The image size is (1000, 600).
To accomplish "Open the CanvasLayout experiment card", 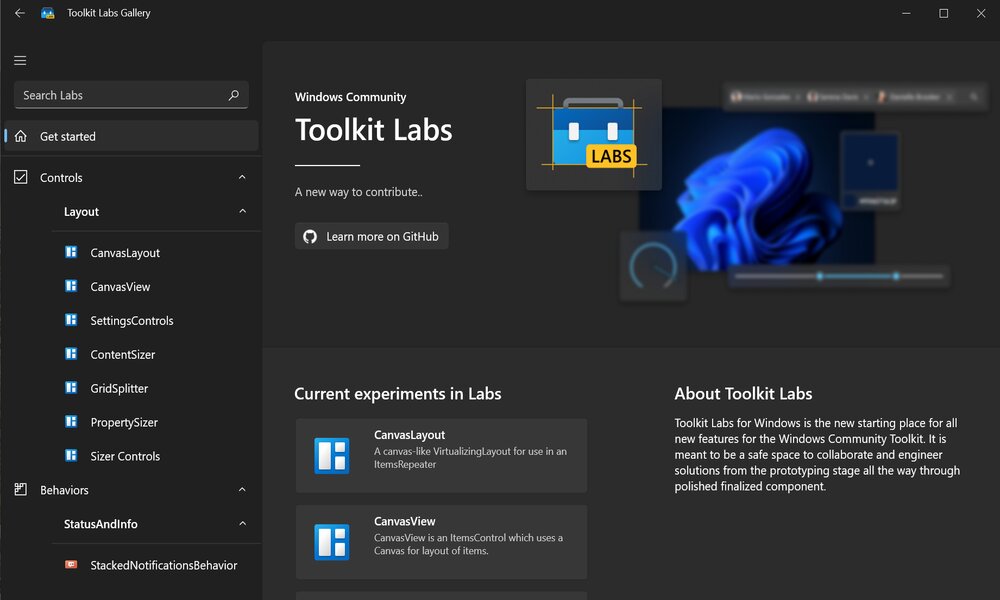I will 441,455.
